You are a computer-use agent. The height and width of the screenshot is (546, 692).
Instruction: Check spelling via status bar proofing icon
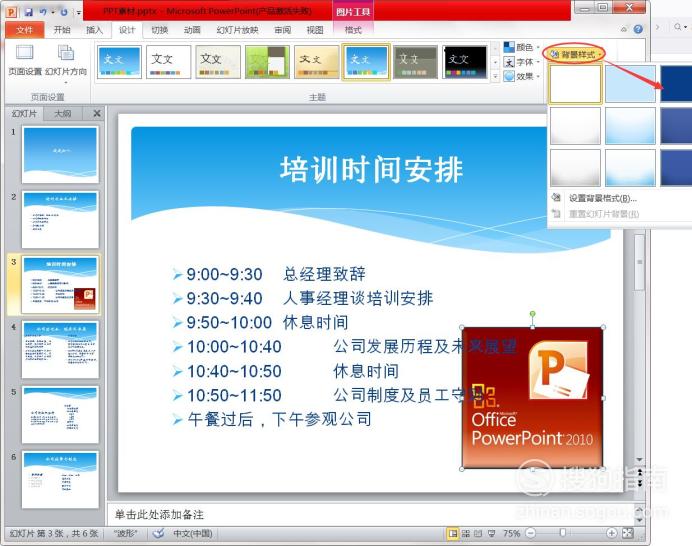(x=158, y=533)
